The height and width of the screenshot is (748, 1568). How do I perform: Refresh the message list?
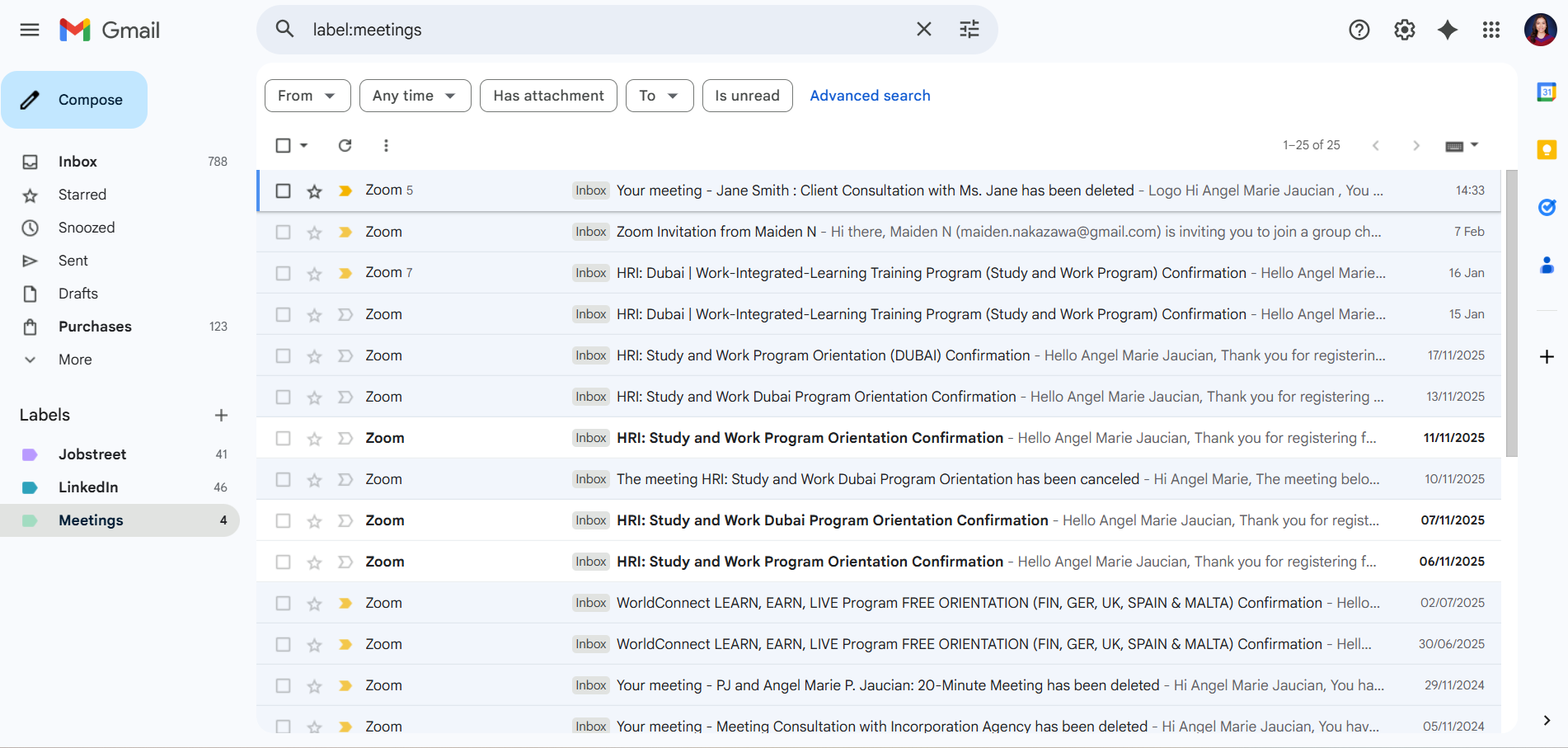click(345, 145)
